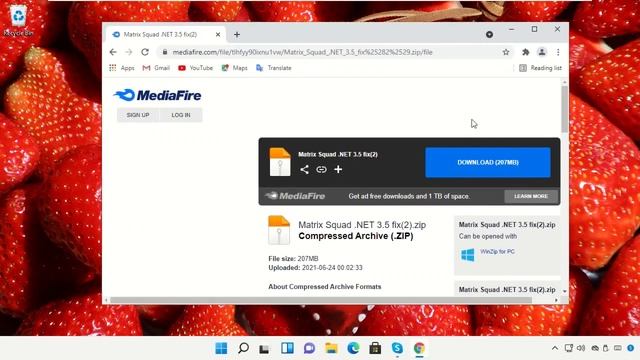View site info via the lock icon
This screenshot has height=360, width=640.
coord(165,52)
